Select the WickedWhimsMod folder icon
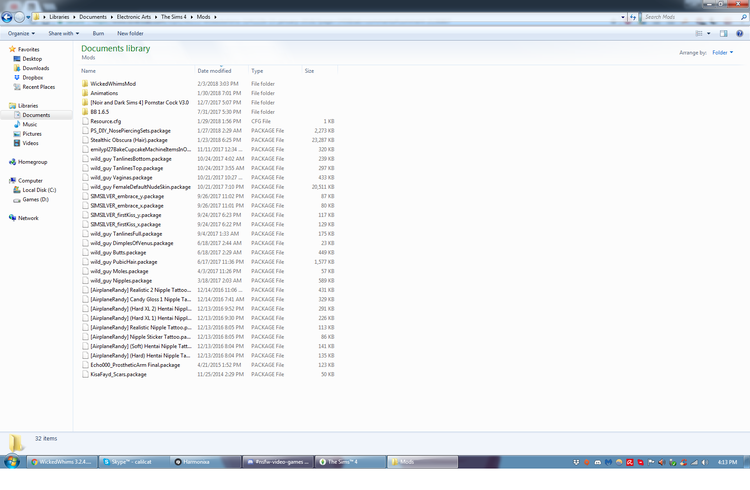The width and height of the screenshot is (750, 490). (85, 84)
